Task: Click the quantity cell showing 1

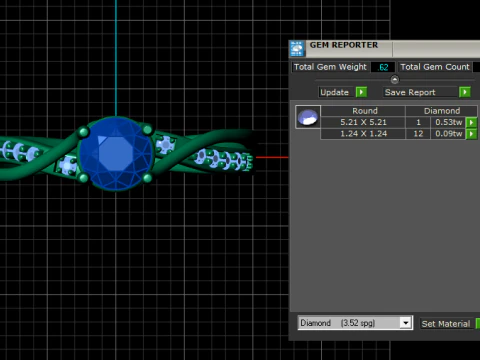Action: 418,122
